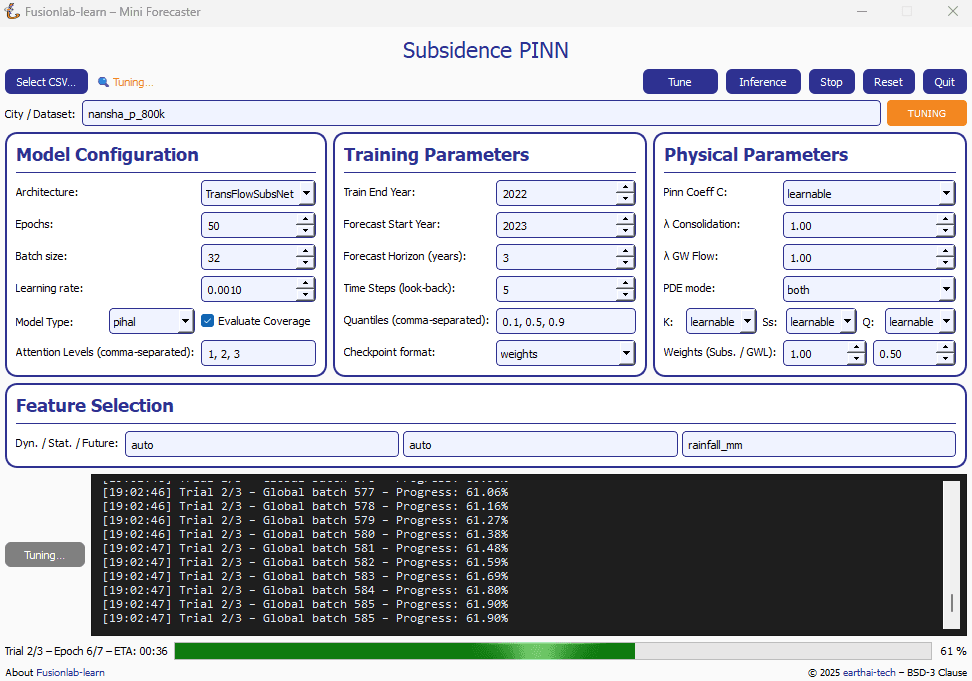This screenshot has width=972, height=681.
Task: Open the Architecture dropdown
Action: [x=258, y=193]
